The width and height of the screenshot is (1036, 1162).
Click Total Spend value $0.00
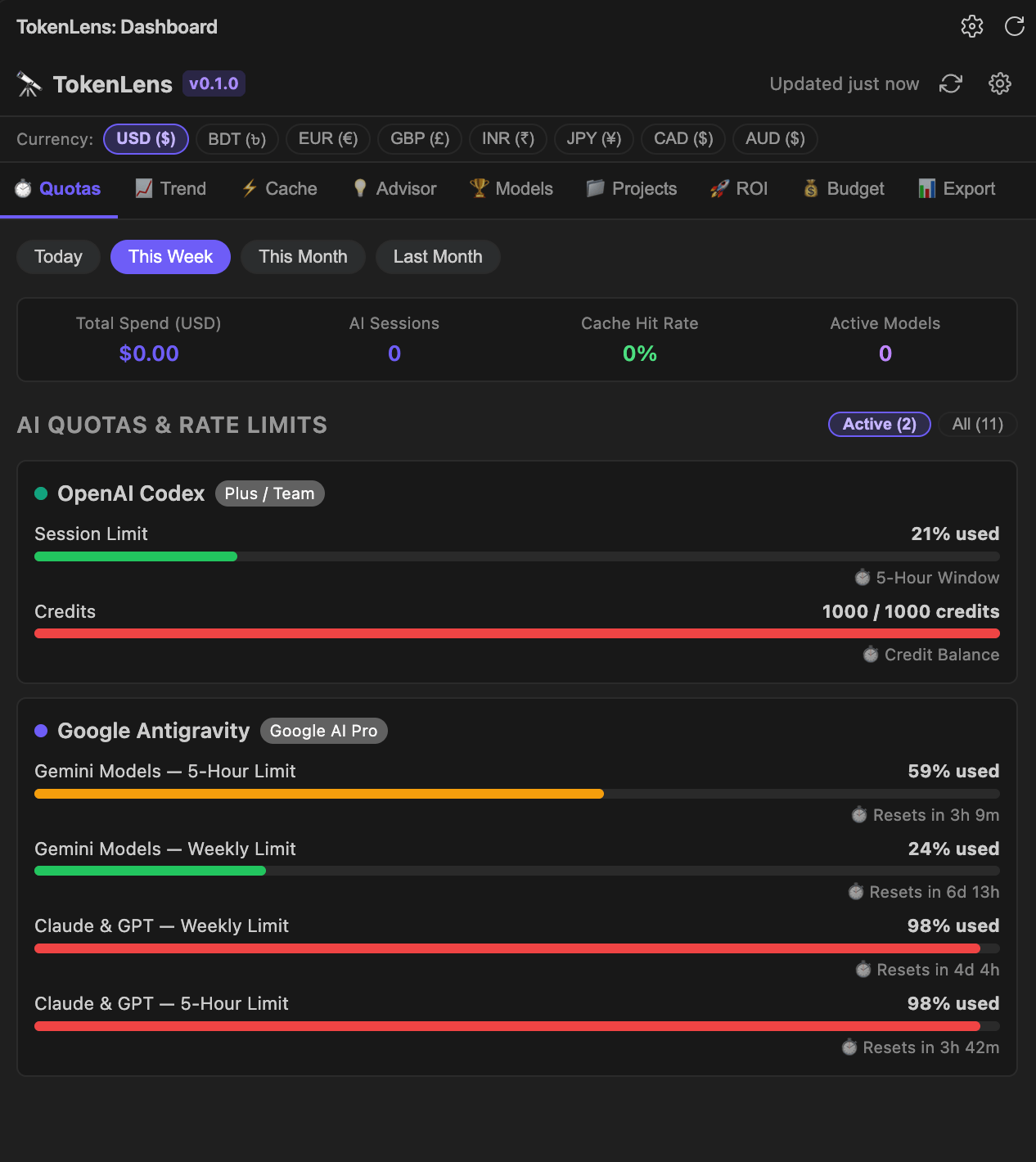pos(149,354)
